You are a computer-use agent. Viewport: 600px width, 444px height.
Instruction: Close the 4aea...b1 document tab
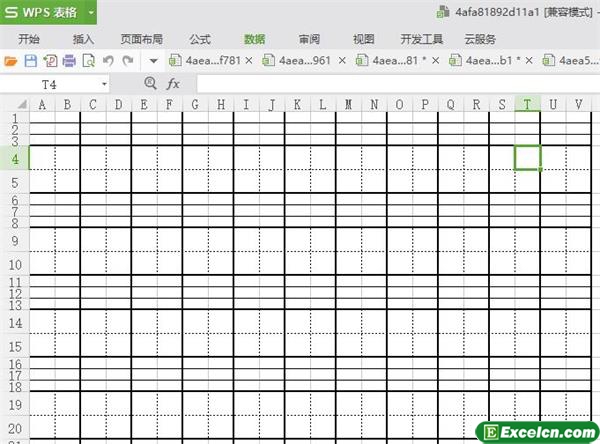point(529,60)
